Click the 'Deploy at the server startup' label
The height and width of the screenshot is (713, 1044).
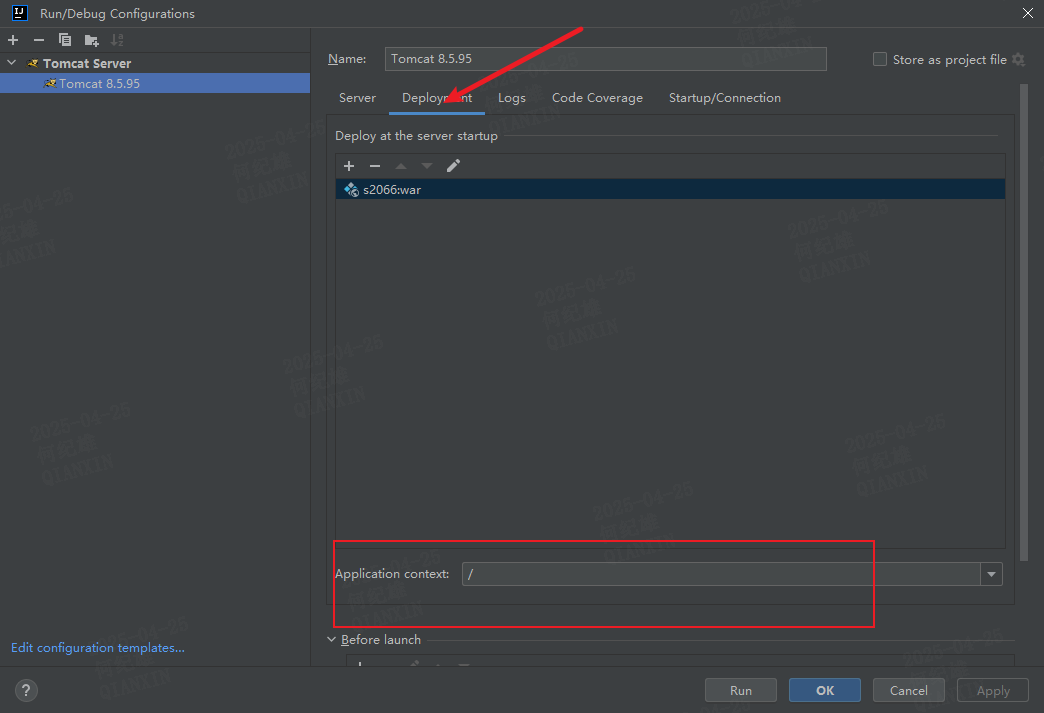416,136
